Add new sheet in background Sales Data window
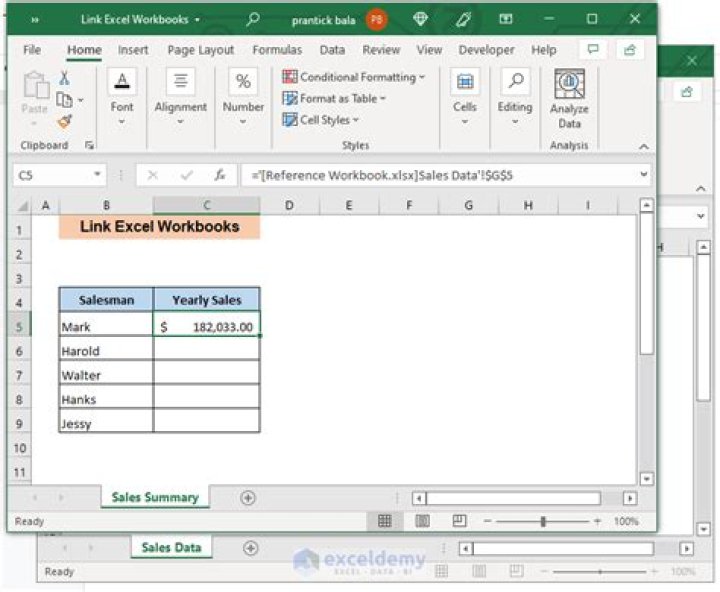Viewport: 720px width, 592px height. click(x=251, y=548)
